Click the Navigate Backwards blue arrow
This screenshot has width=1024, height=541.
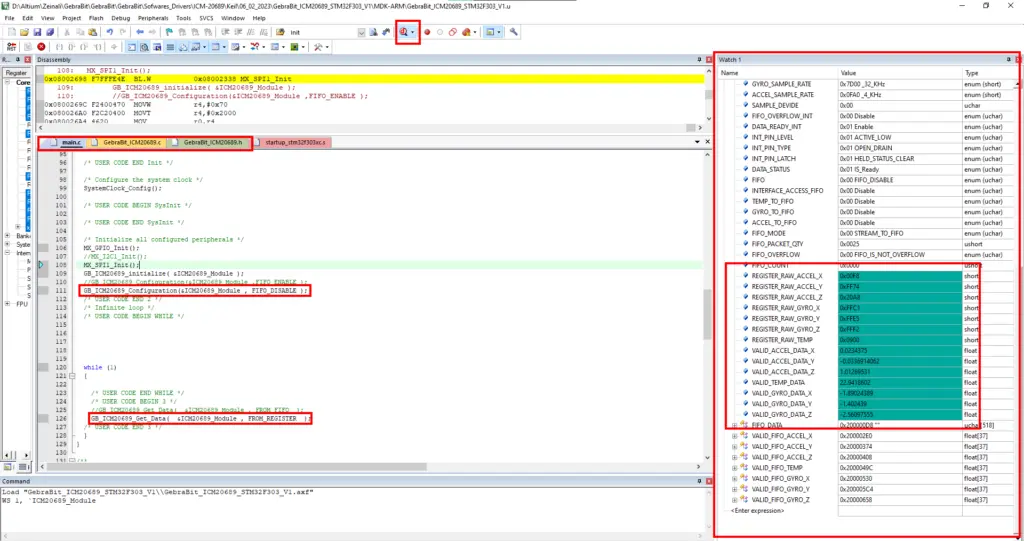(x=139, y=32)
